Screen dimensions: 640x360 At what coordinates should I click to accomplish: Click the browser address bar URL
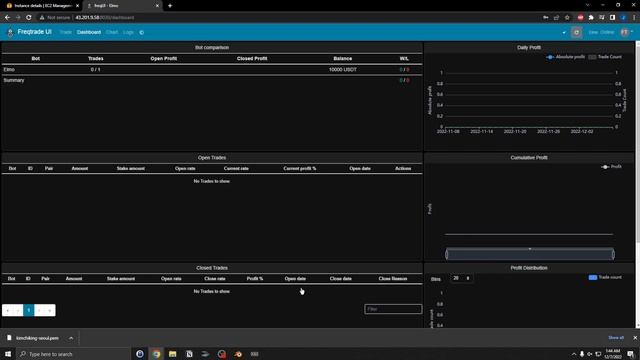tap(104, 18)
